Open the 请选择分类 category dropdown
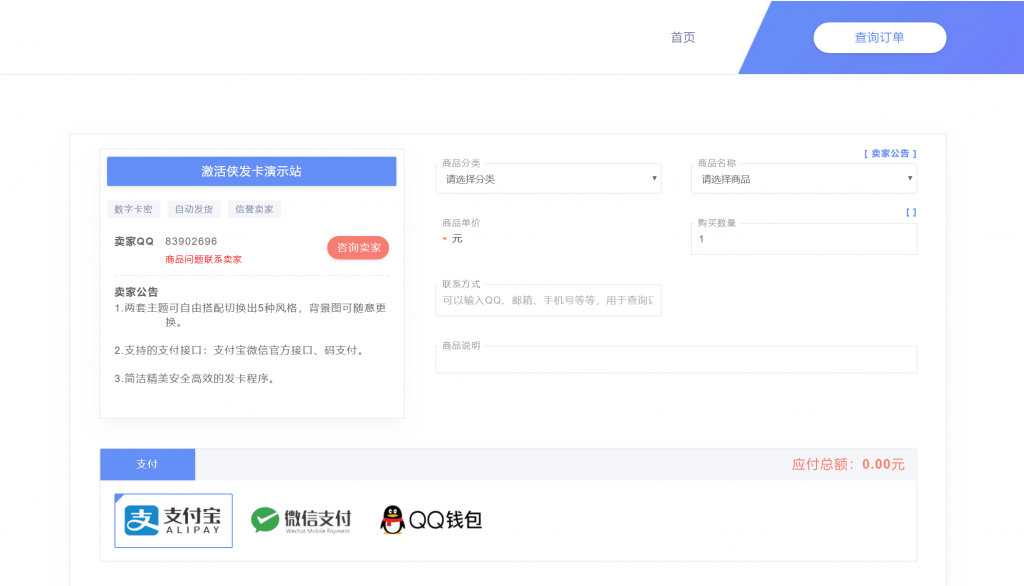The image size is (1024, 586). [x=548, y=178]
